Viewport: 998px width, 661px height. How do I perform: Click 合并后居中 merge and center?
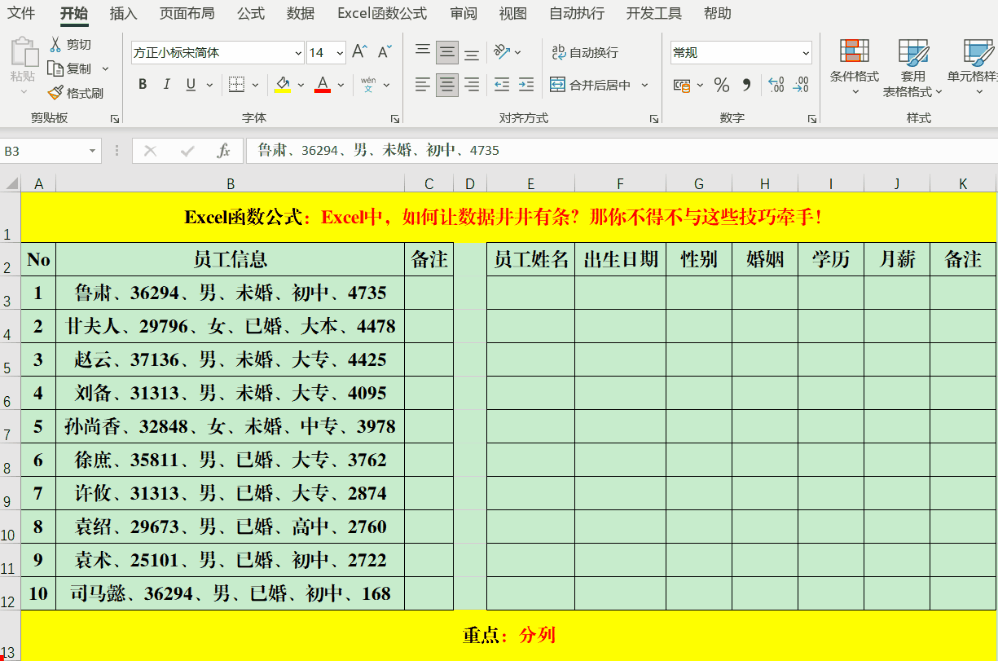point(590,85)
